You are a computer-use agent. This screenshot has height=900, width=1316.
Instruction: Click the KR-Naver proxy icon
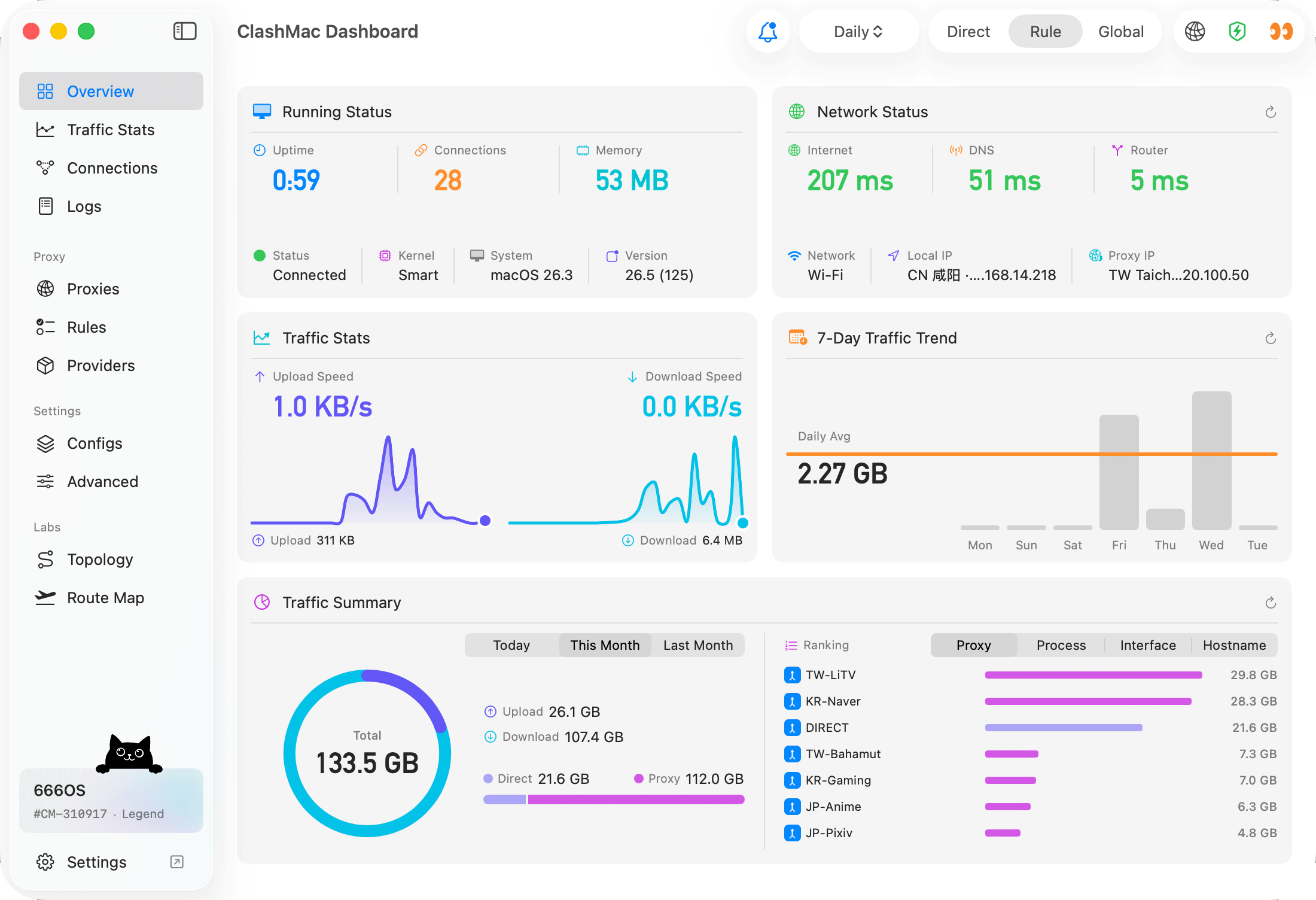click(x=793, y=701)
